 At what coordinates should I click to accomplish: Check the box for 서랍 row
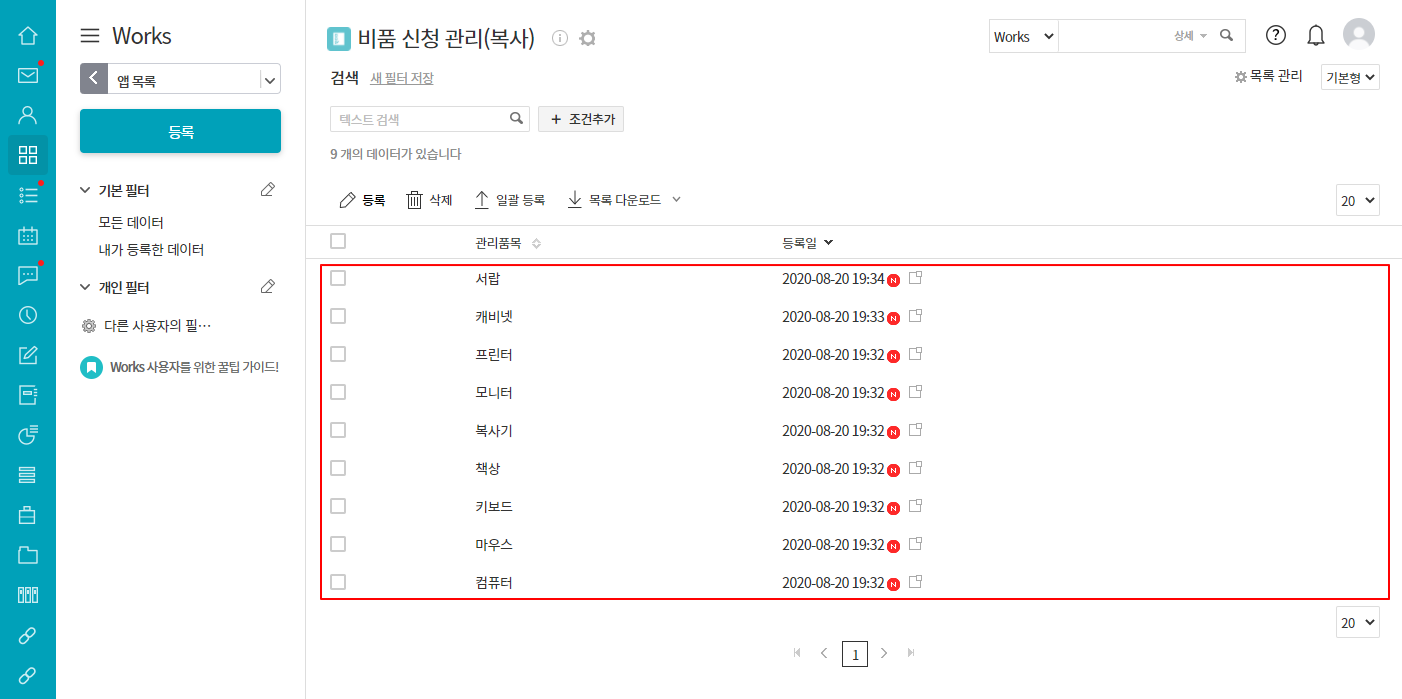338,278
